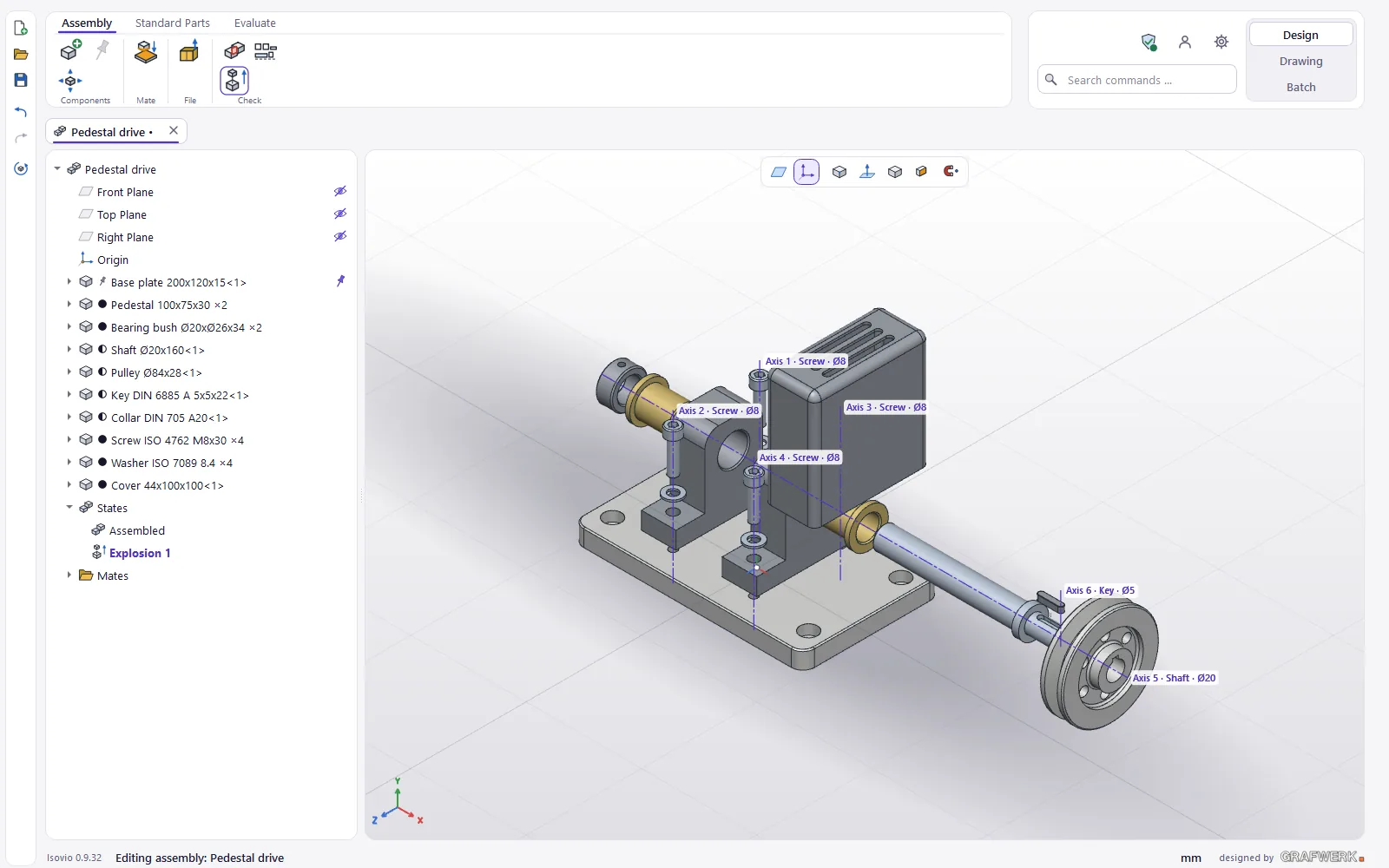The width and height of the screenshot is (1389, 868).
Task: Show the Right Plane via its eye icon
Action: [340, 236]
